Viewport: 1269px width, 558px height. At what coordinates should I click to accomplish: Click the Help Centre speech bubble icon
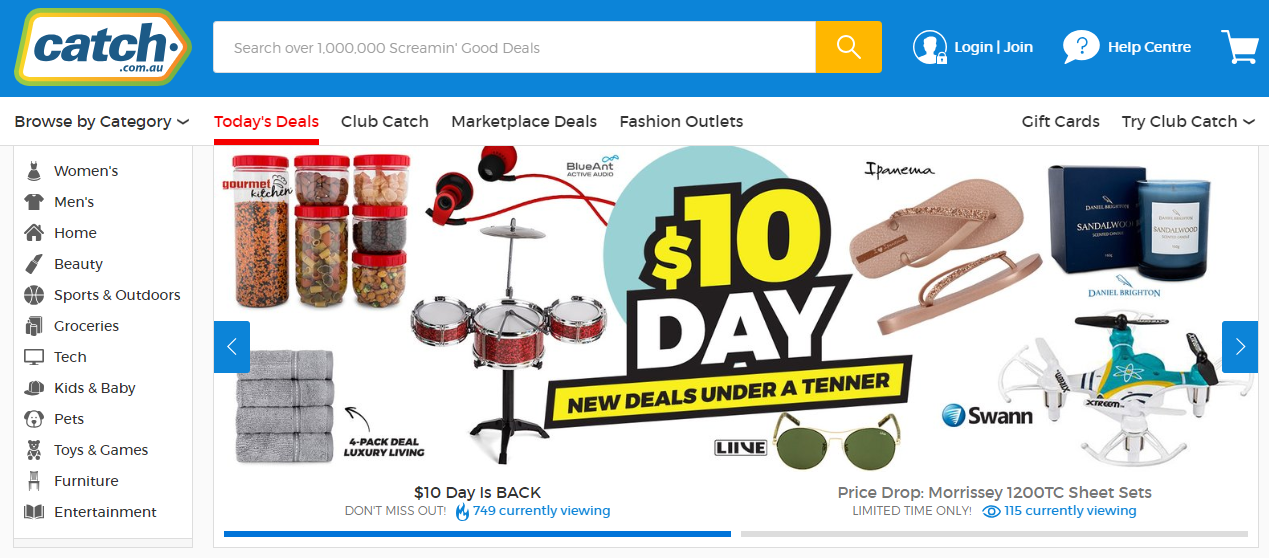click(1080, 47)
